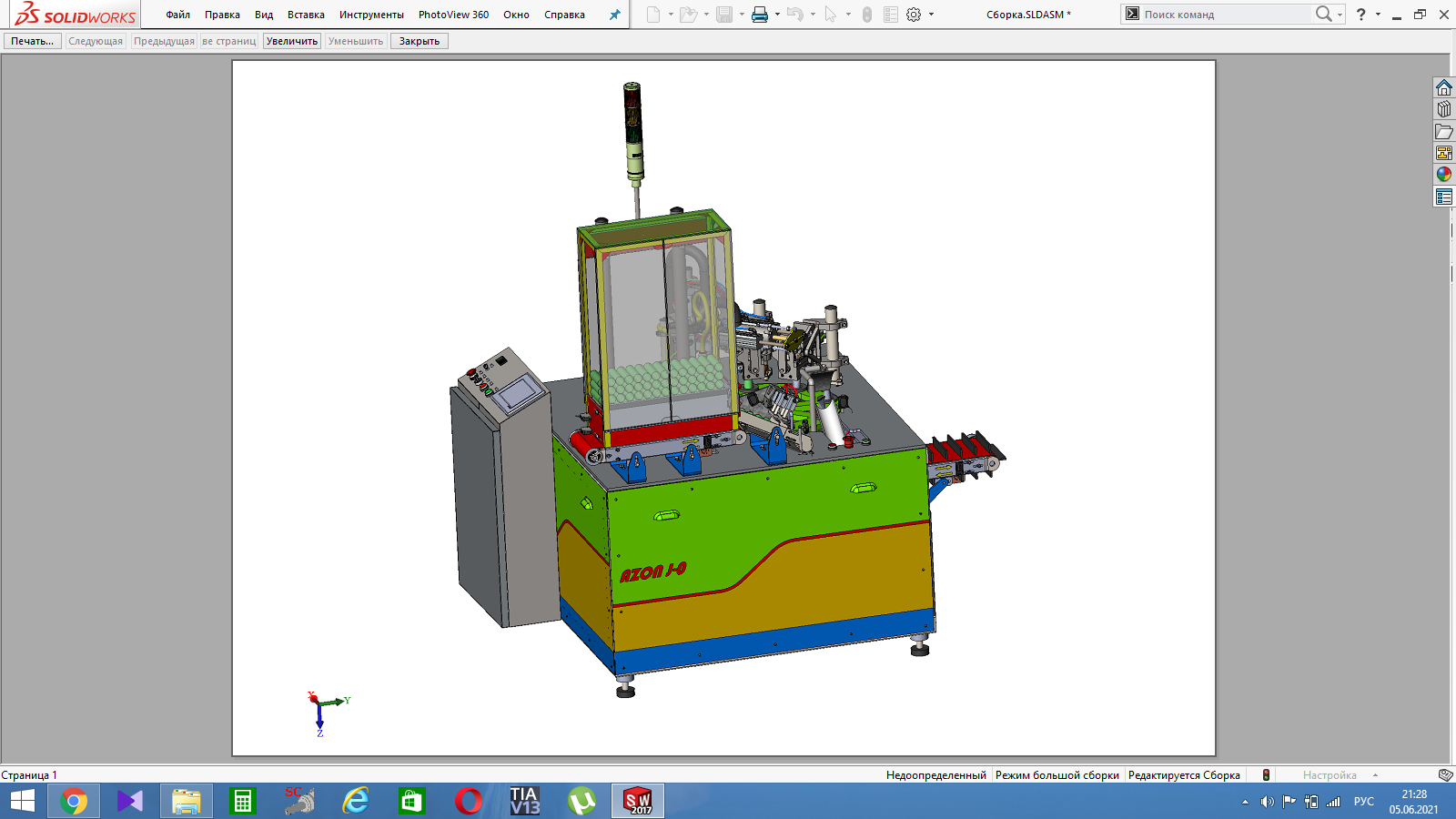The image size is (1456, 819).
Task: Click the Увеличить zoom button
Action: pos(292,41)
